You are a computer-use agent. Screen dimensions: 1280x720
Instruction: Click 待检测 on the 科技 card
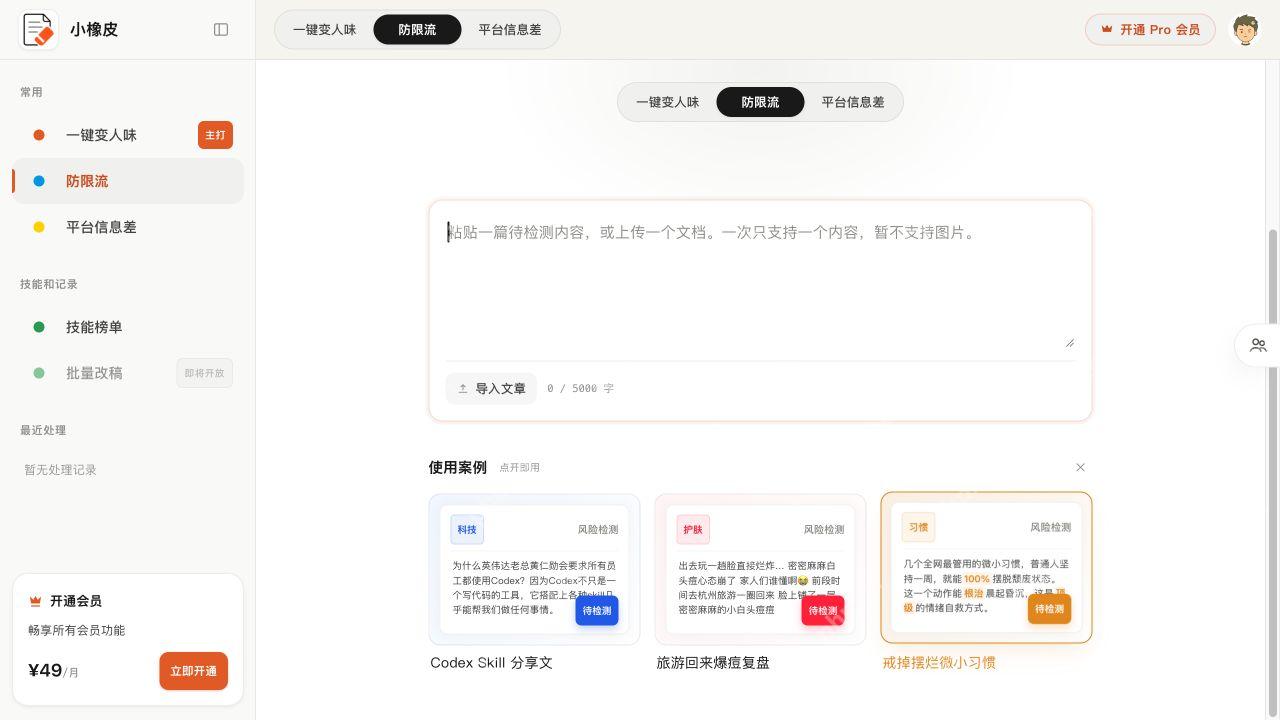[x=597, y=610]
